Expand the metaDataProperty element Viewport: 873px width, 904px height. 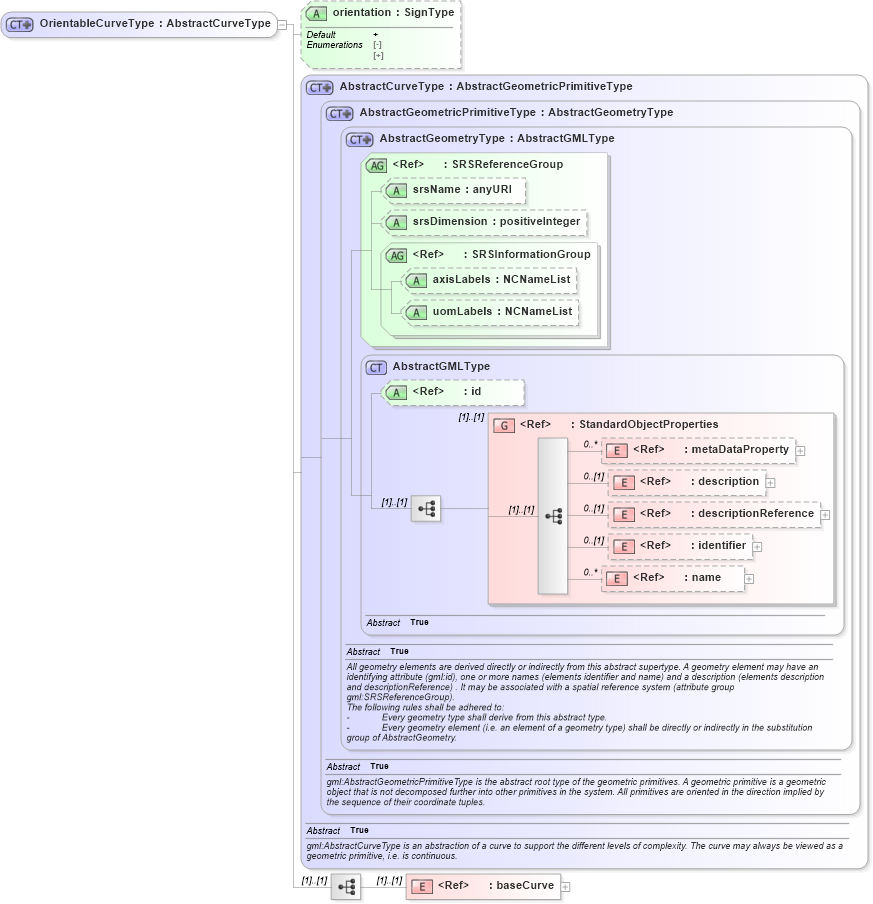pos(800,451)
